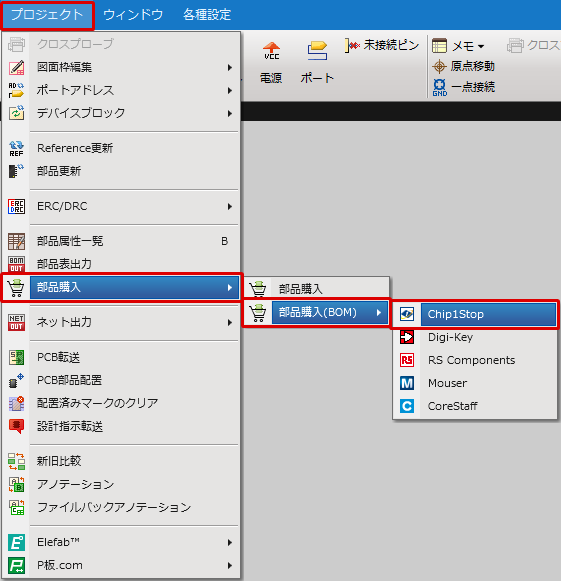This screenshot has width=561, height=581.
Task: Click the 部品表出力 BOM OUT icon
Action: tap(16, 264)
